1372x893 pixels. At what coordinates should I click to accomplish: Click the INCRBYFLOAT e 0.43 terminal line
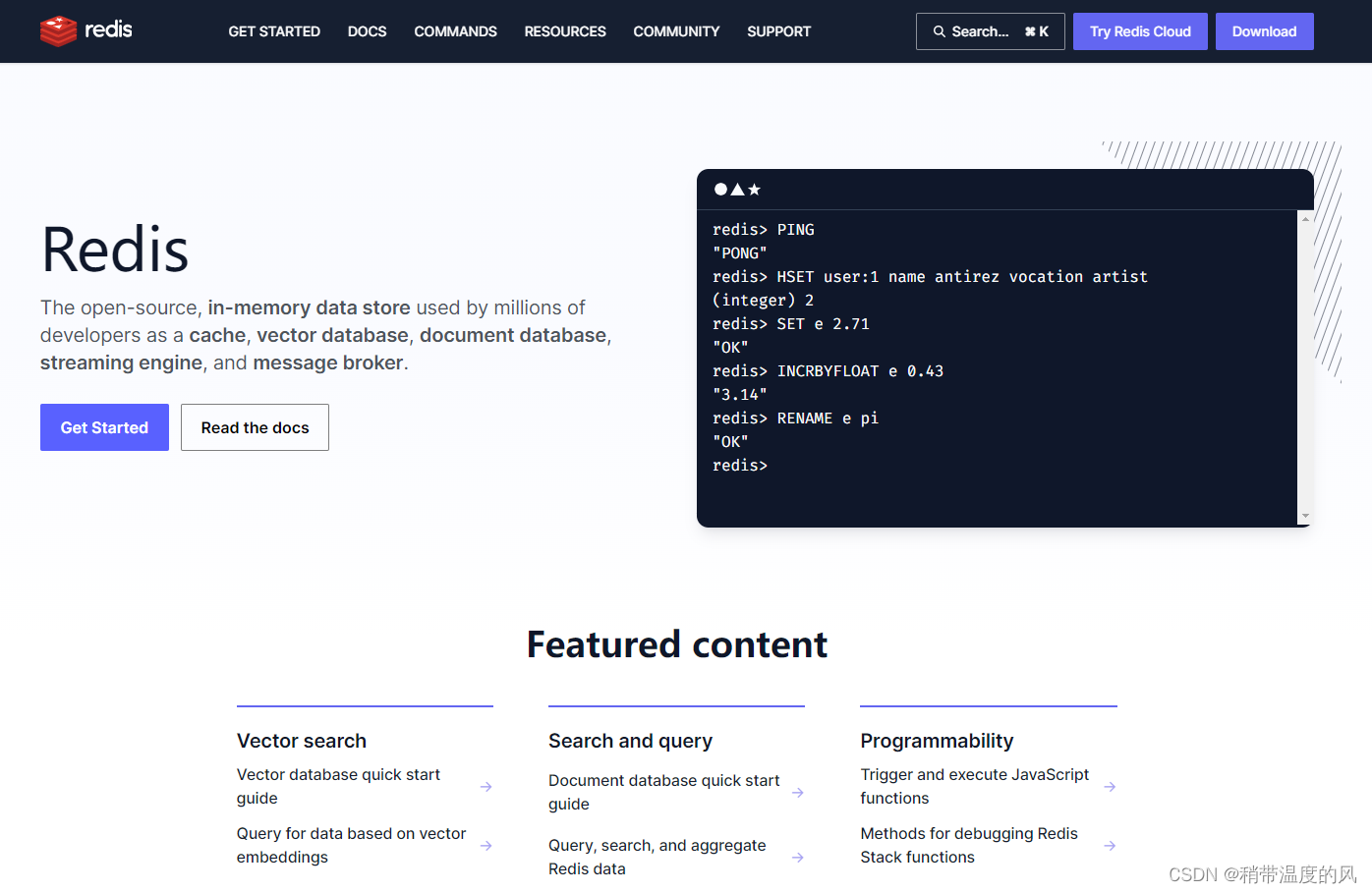(x=828, y=371)
